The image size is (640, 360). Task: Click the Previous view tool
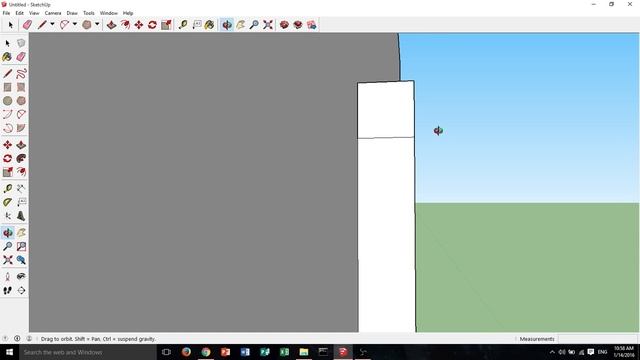click(21, 260)
